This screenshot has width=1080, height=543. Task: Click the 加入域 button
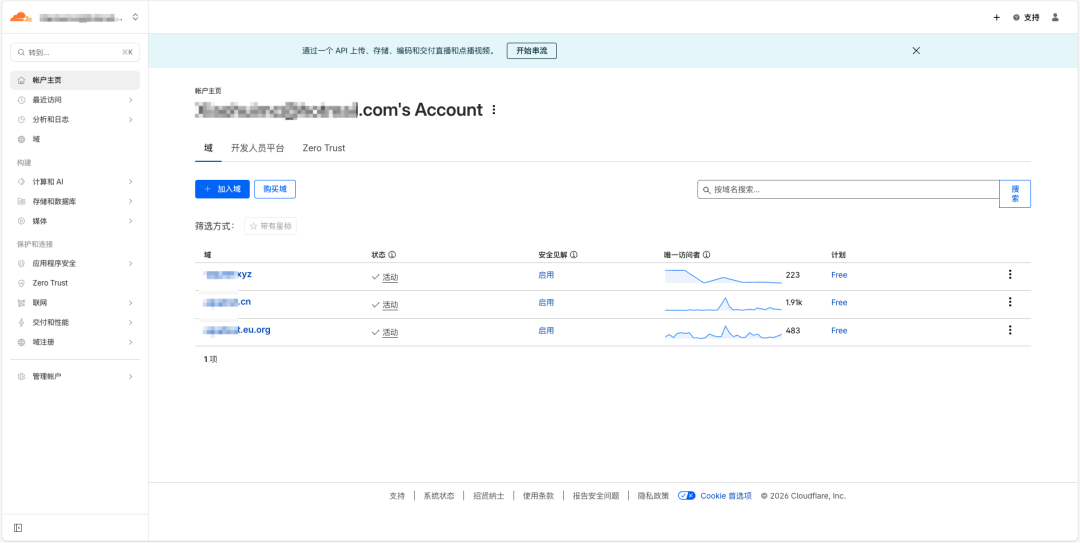[x=222, y=189]
